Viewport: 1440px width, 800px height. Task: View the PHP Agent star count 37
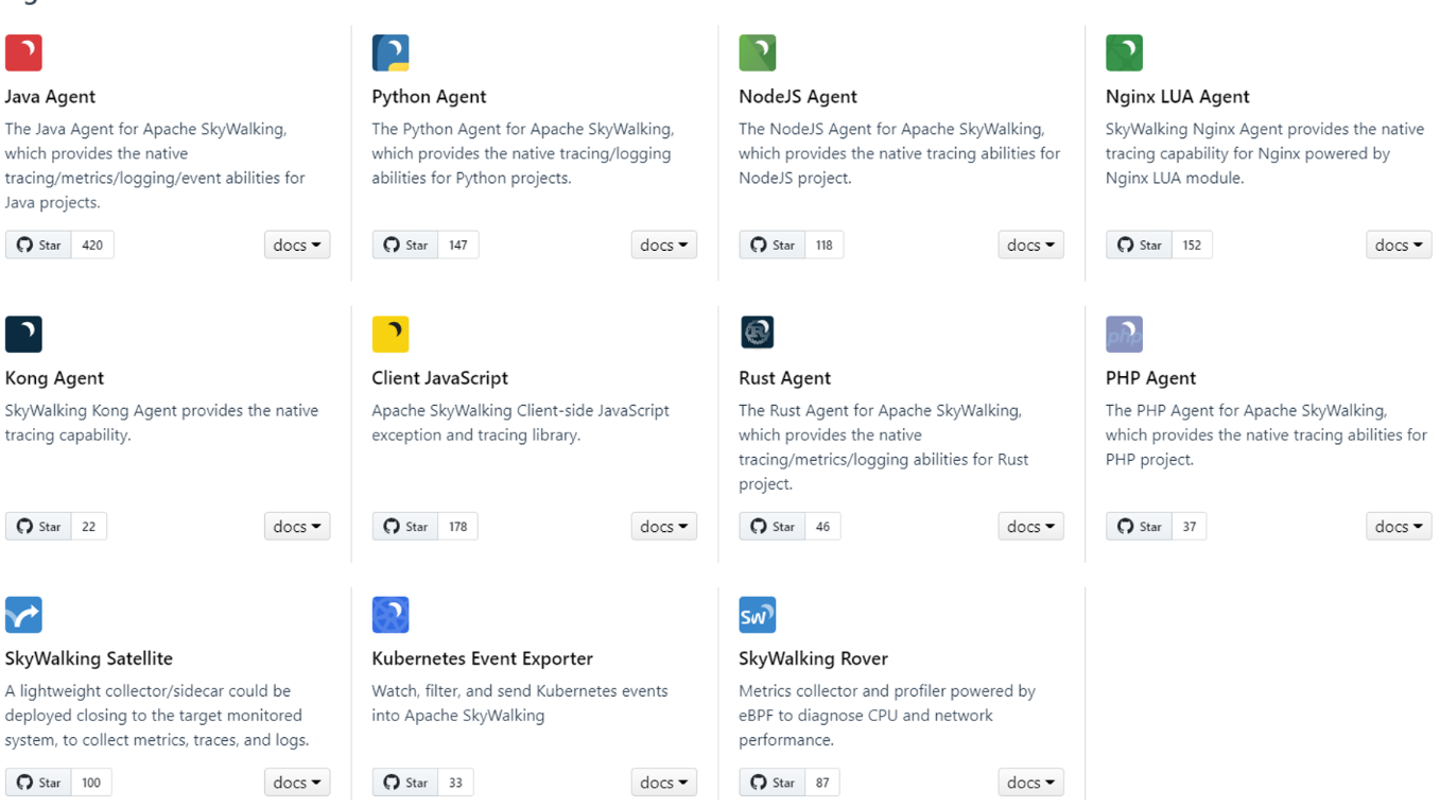click(x=1189, y=526)
